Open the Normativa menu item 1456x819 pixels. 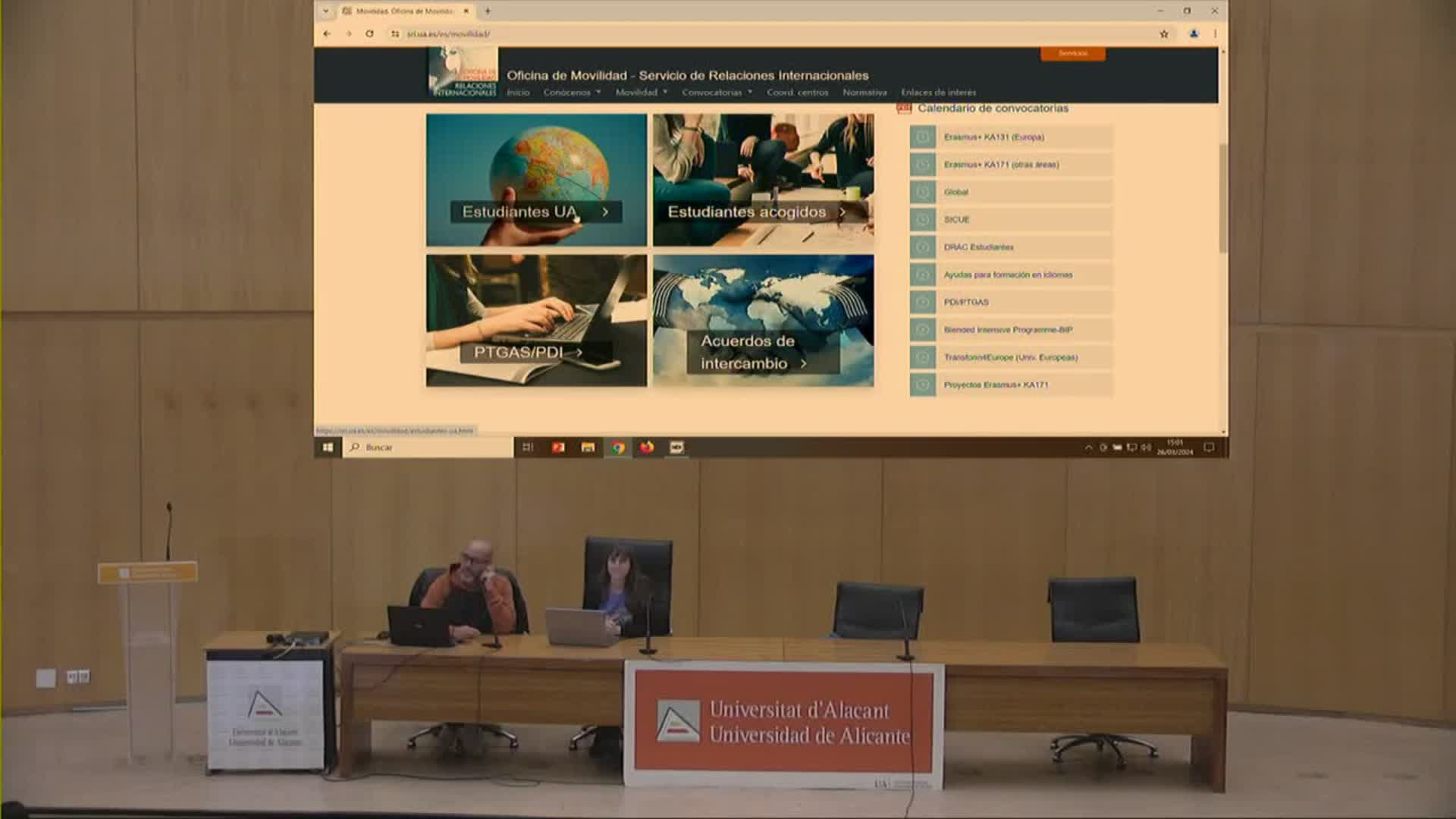click(x=864, y=93)
